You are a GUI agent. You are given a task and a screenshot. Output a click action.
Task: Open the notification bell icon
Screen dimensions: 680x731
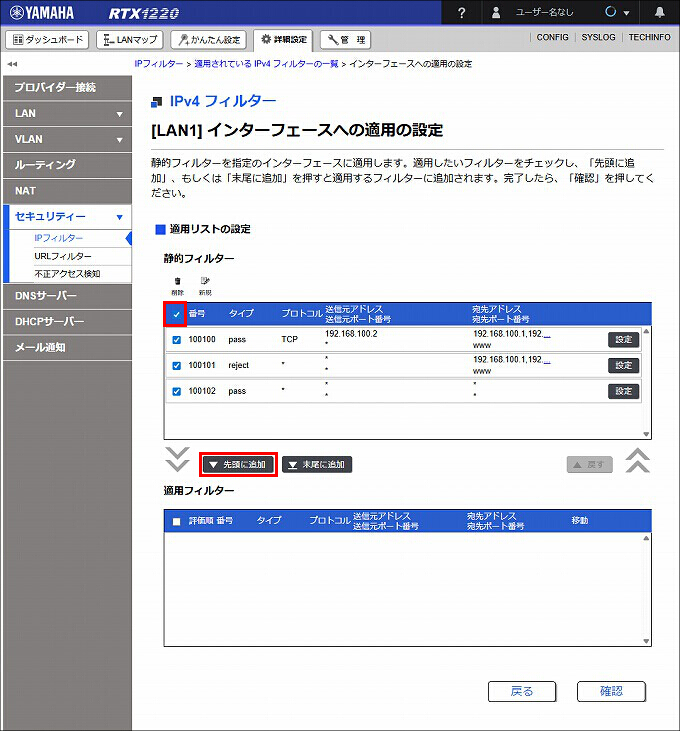pyautogui.click(x=659, y=13)
